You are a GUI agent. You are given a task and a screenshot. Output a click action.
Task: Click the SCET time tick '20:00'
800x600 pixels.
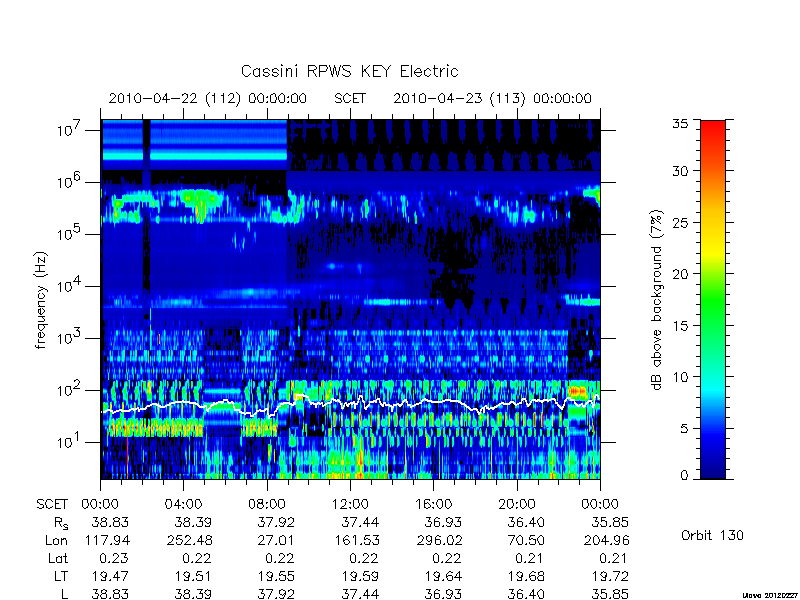pos(517,505)
